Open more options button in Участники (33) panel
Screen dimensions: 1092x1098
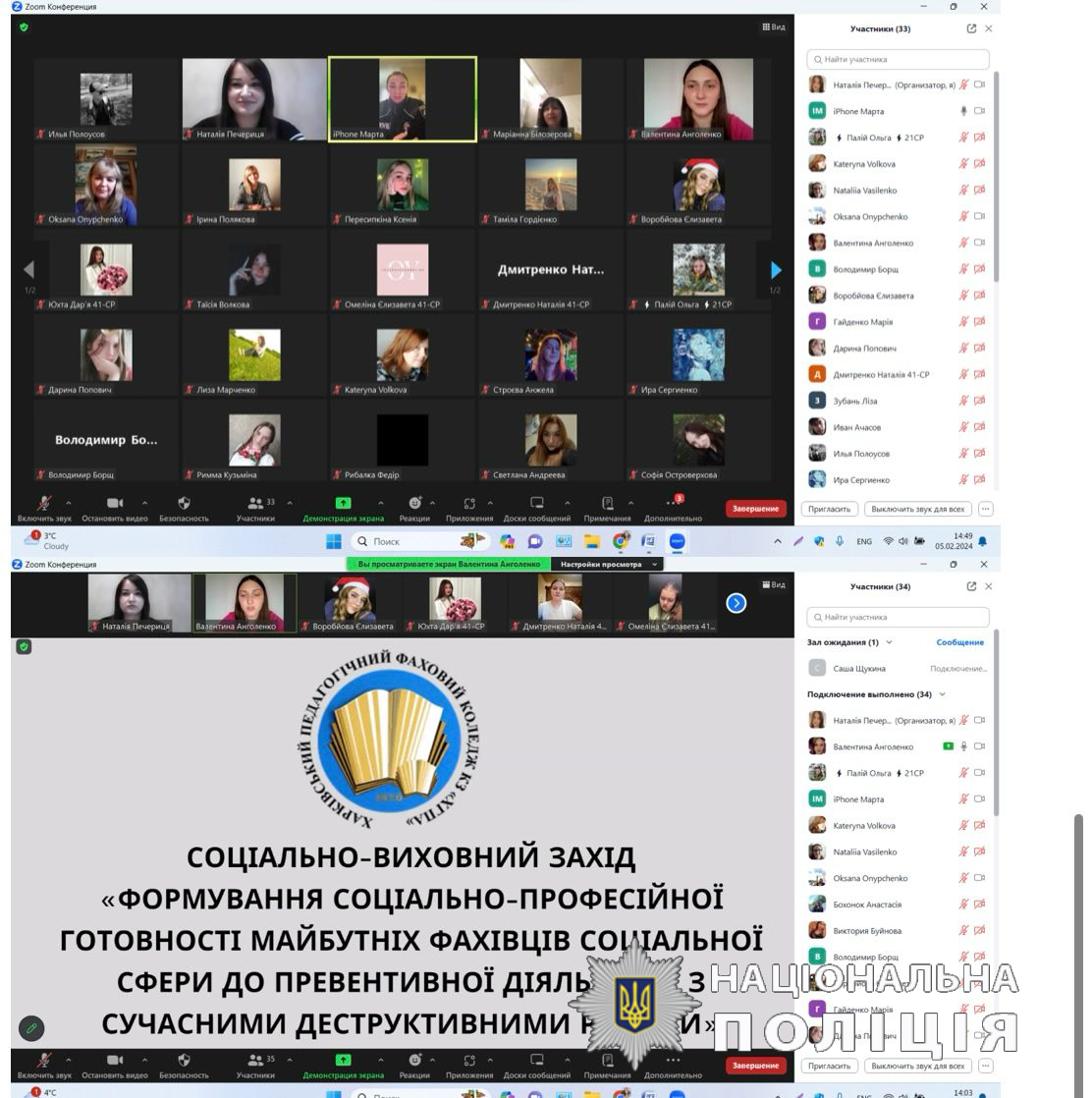click(986, 509)
